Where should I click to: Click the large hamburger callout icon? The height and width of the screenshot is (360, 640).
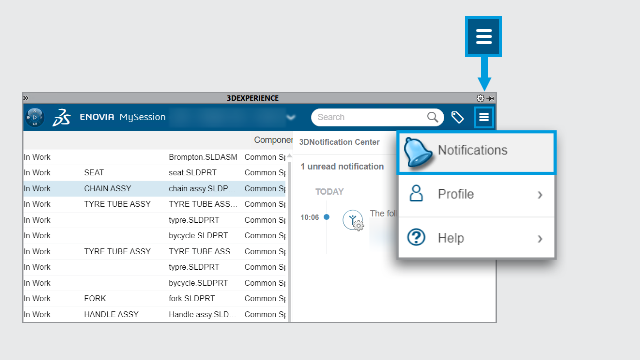point(483,36)
